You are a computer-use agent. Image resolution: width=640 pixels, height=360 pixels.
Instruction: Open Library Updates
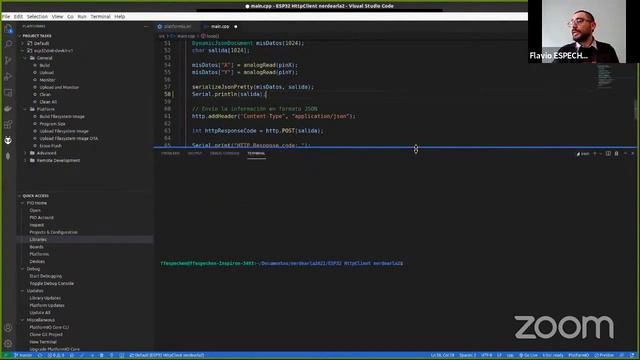(x=45, y=298)
